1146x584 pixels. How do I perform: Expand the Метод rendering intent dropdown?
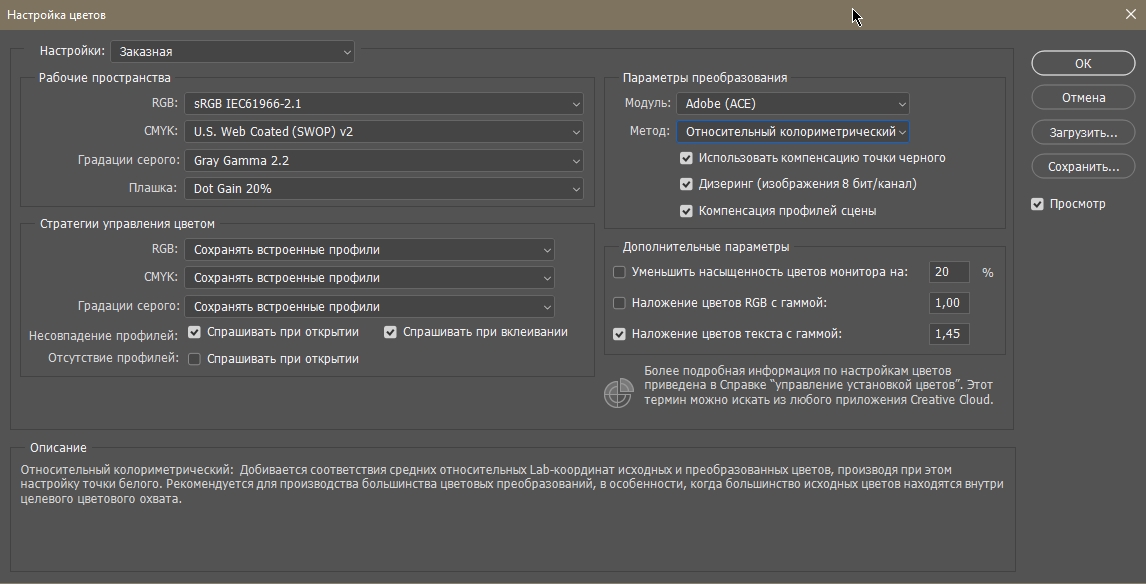(792, 132)
